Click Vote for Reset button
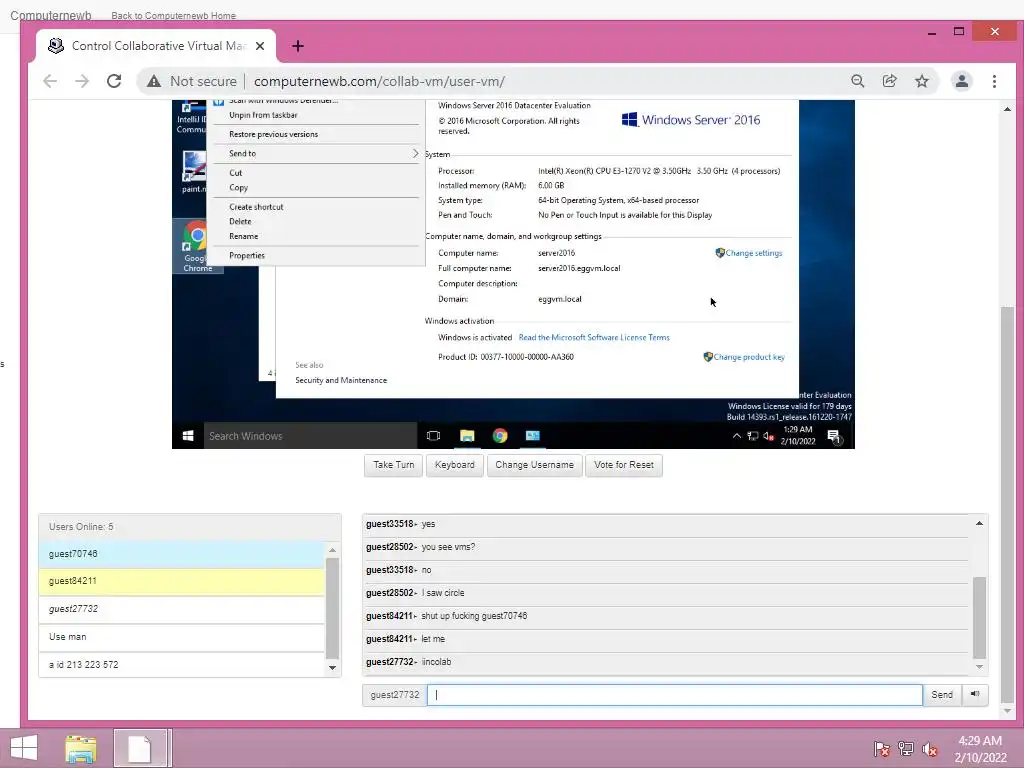The height and width of the screenshot is (768, 1024). (624, 465)
